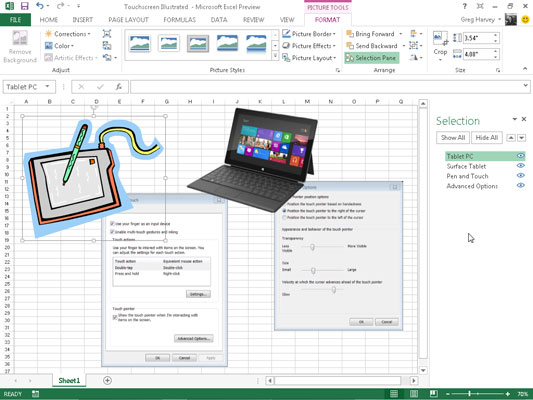Click the insert function fx icon
The height and width of the screenshot is (400, 533).
tap(118, 87)
